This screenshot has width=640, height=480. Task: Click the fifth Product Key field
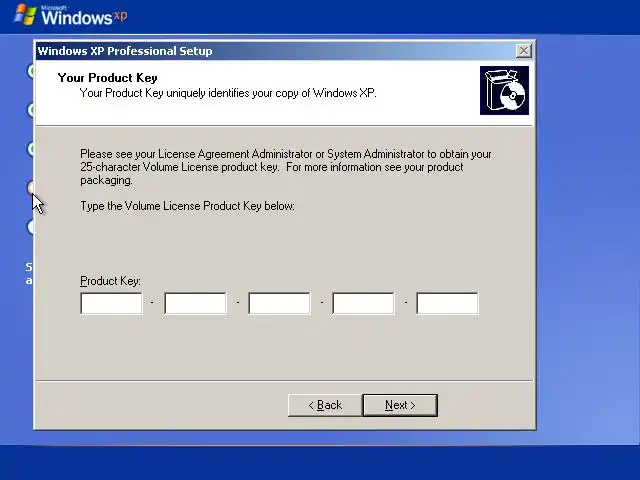[448, 303]
